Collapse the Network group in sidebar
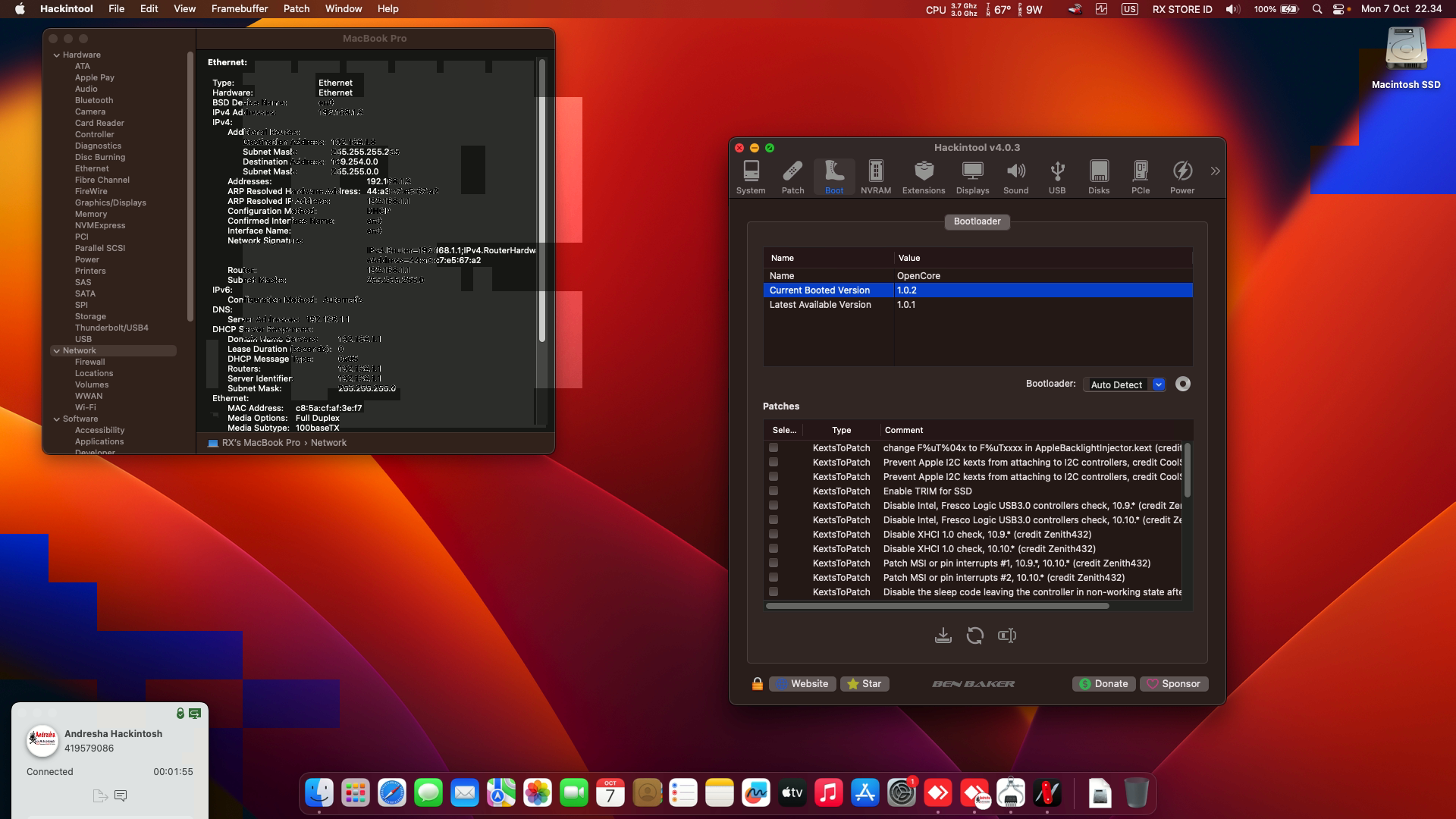This screenshot has height=819, width=1456. pos(57,351)
